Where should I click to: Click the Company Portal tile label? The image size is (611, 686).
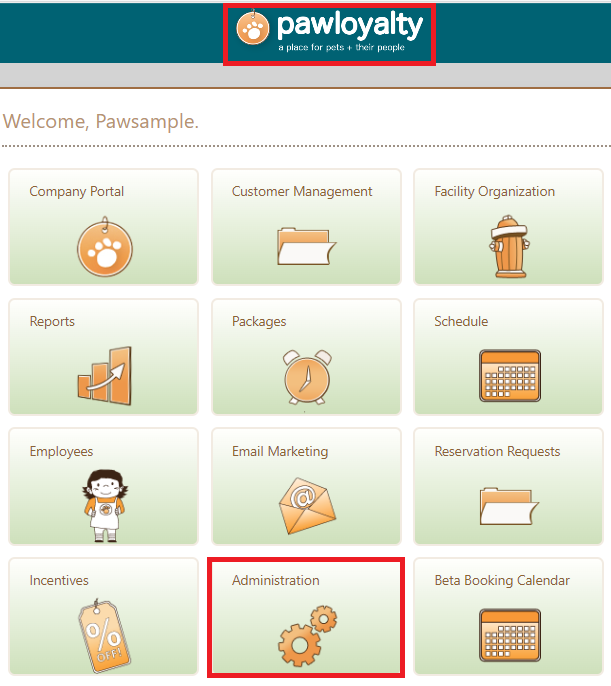(77, 192)
